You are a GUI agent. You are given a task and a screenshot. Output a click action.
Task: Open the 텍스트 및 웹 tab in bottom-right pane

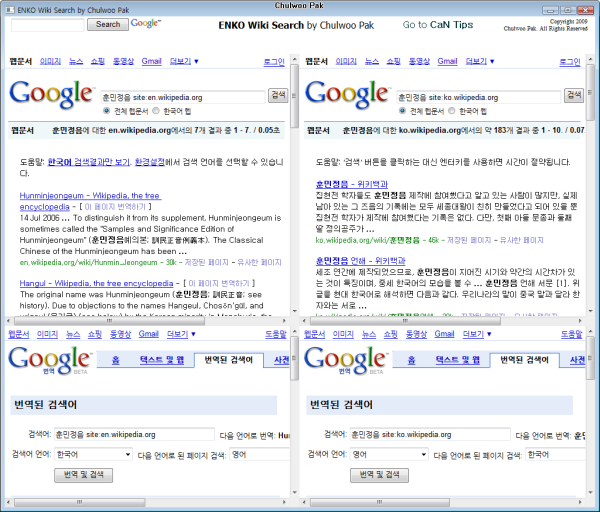(457, 360)
